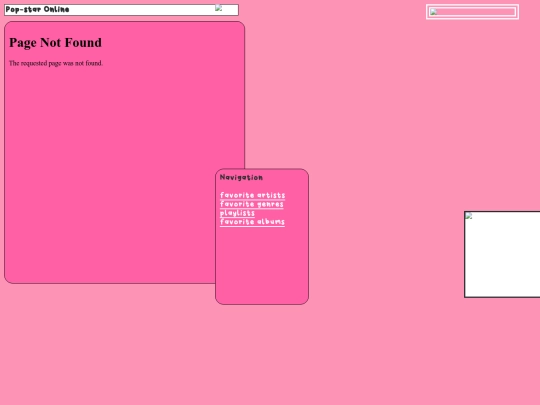Click the Pop-star Online site title
Image resolution: width=540 pixels, height=405 pixels.
click(x=37, y=9)
